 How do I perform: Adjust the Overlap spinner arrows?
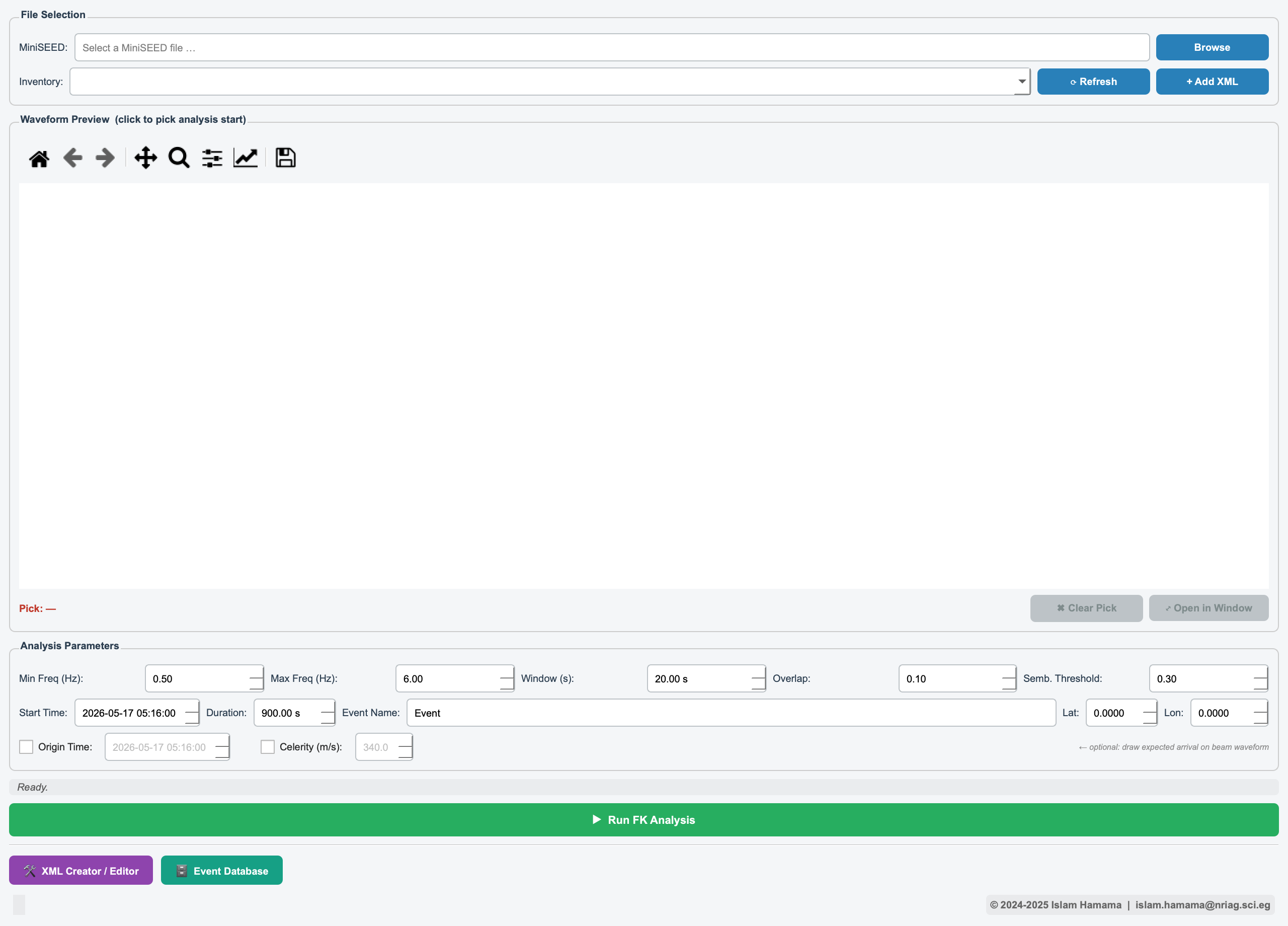1009,679
